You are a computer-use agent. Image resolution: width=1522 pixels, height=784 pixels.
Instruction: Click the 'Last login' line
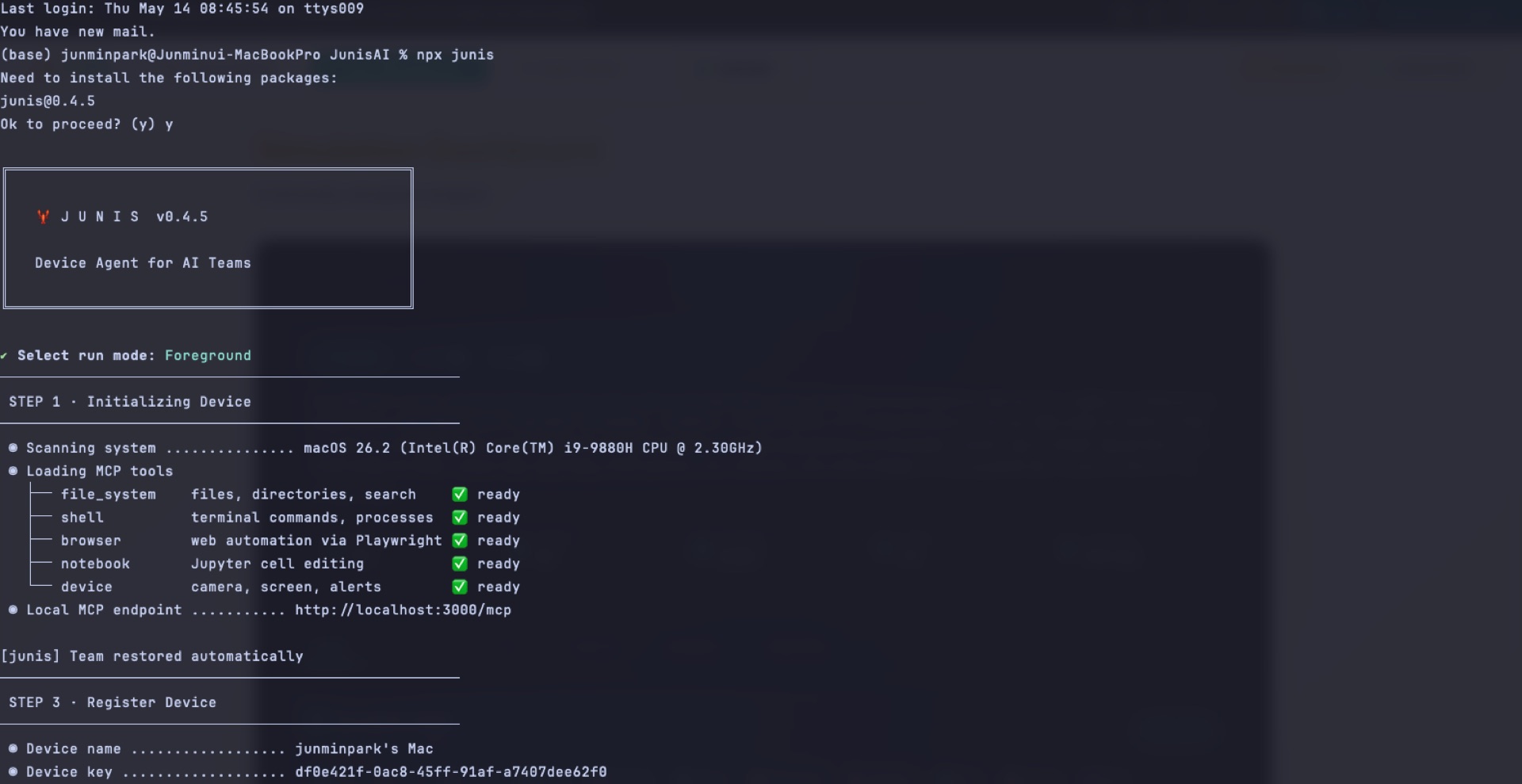click(x=182, y=9)
